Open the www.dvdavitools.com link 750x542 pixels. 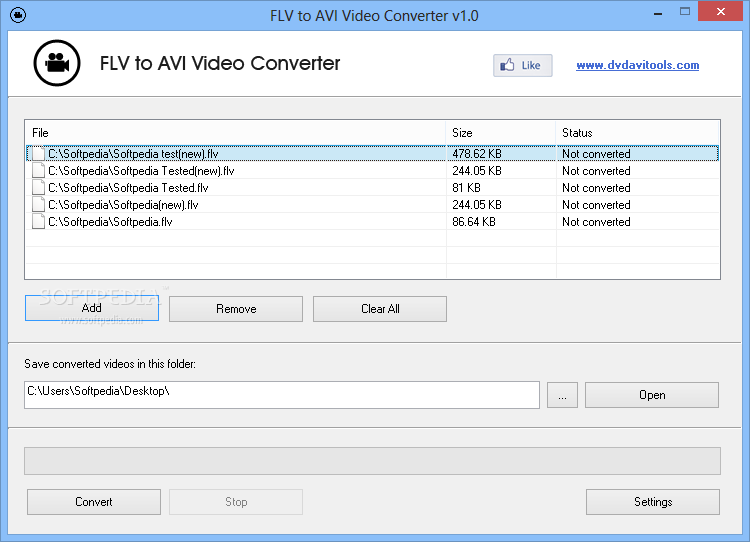[x=637, y=65]
